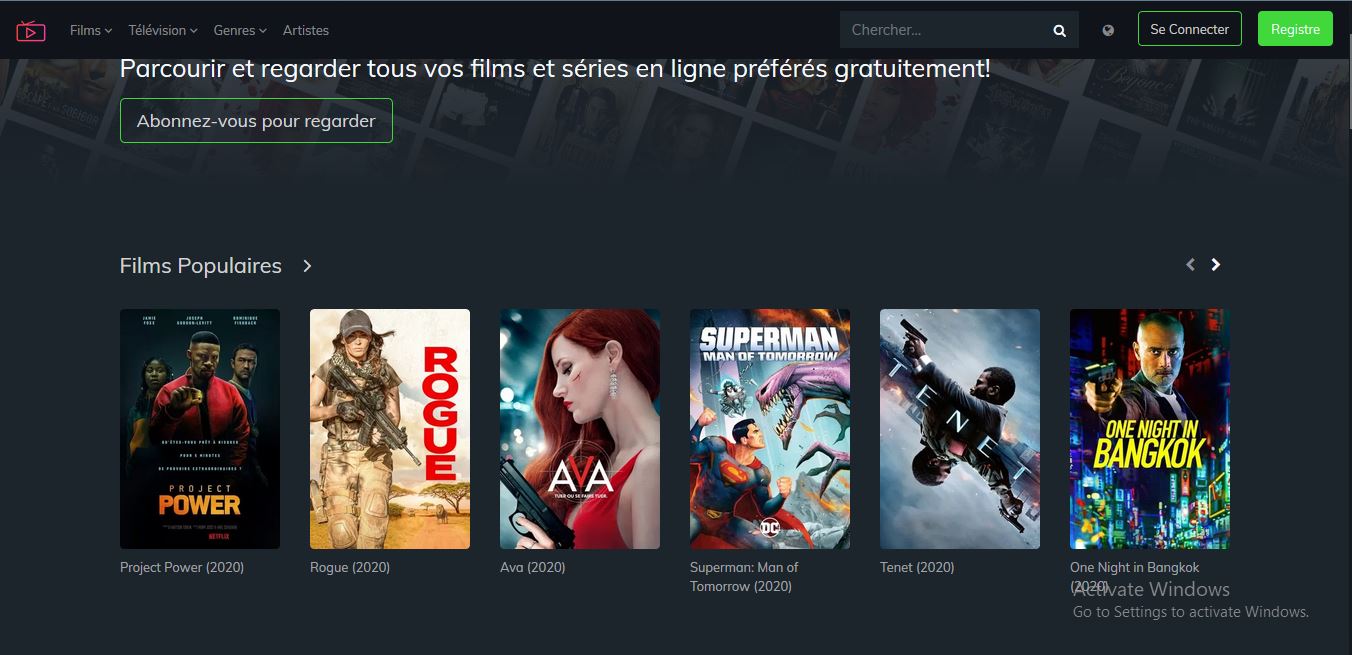Go to previous popular films slide
The width and height of the screenshot is (1352, 655).
1190,265
